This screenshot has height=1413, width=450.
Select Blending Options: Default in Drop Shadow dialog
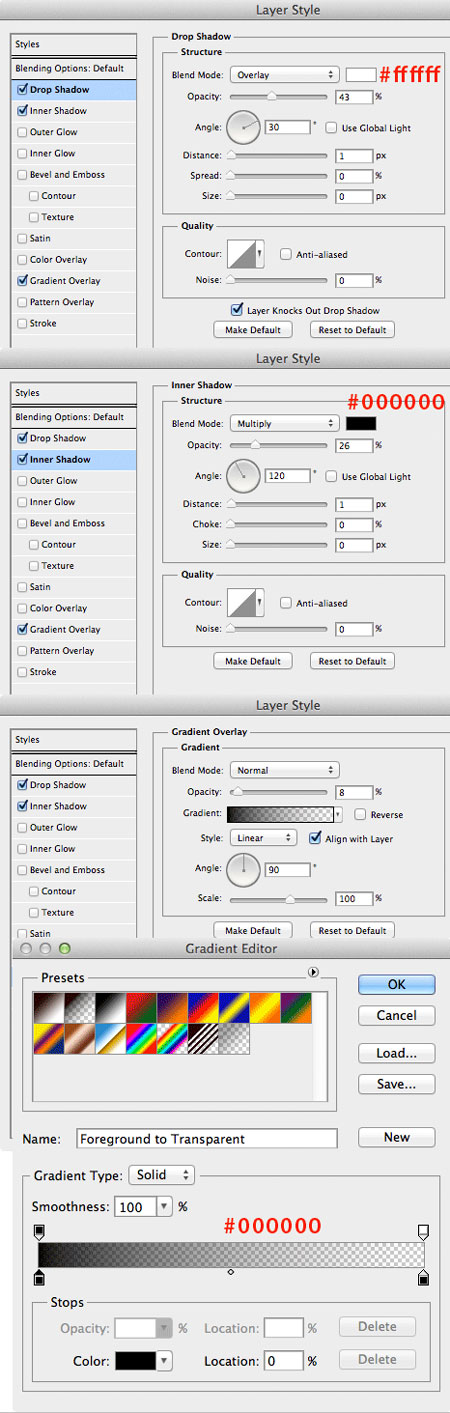click(x=73, y=68)
